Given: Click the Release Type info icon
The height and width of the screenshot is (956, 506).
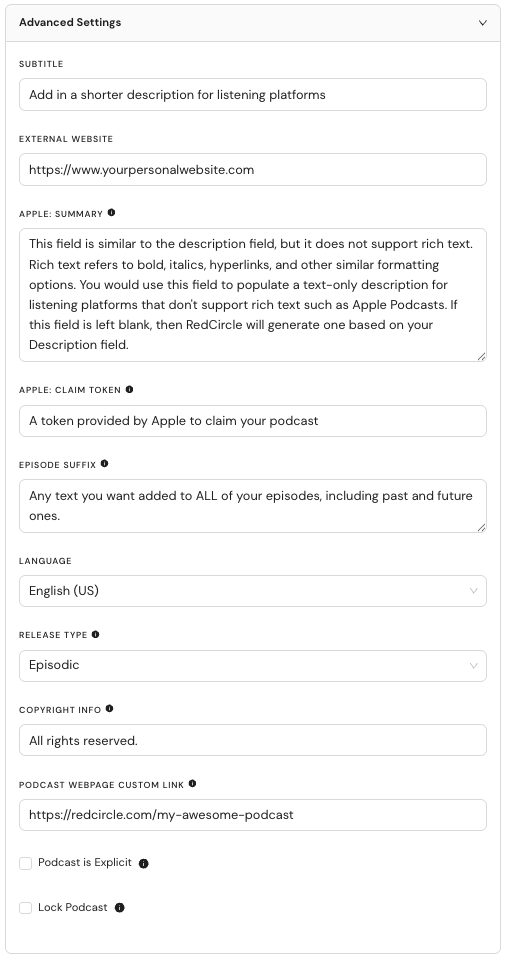Looking at the screenshot, I should (x=95, y=634).
